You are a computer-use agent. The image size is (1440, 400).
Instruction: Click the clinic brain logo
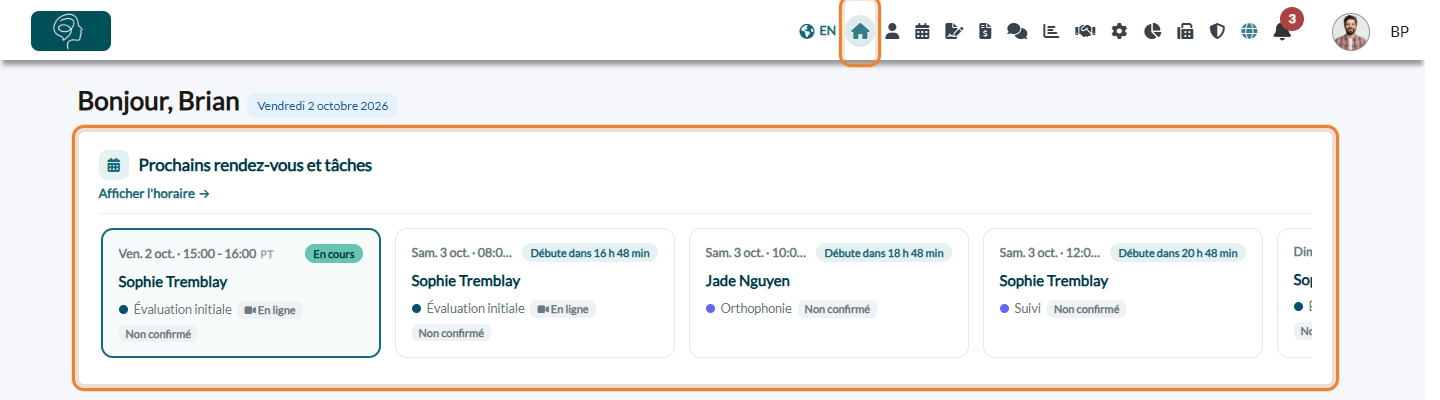(x=71, y=31)
